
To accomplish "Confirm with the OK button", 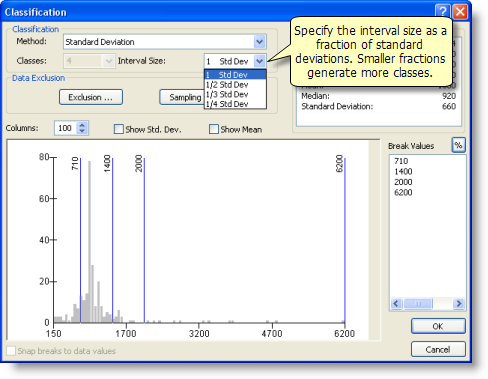I will 438,326.
